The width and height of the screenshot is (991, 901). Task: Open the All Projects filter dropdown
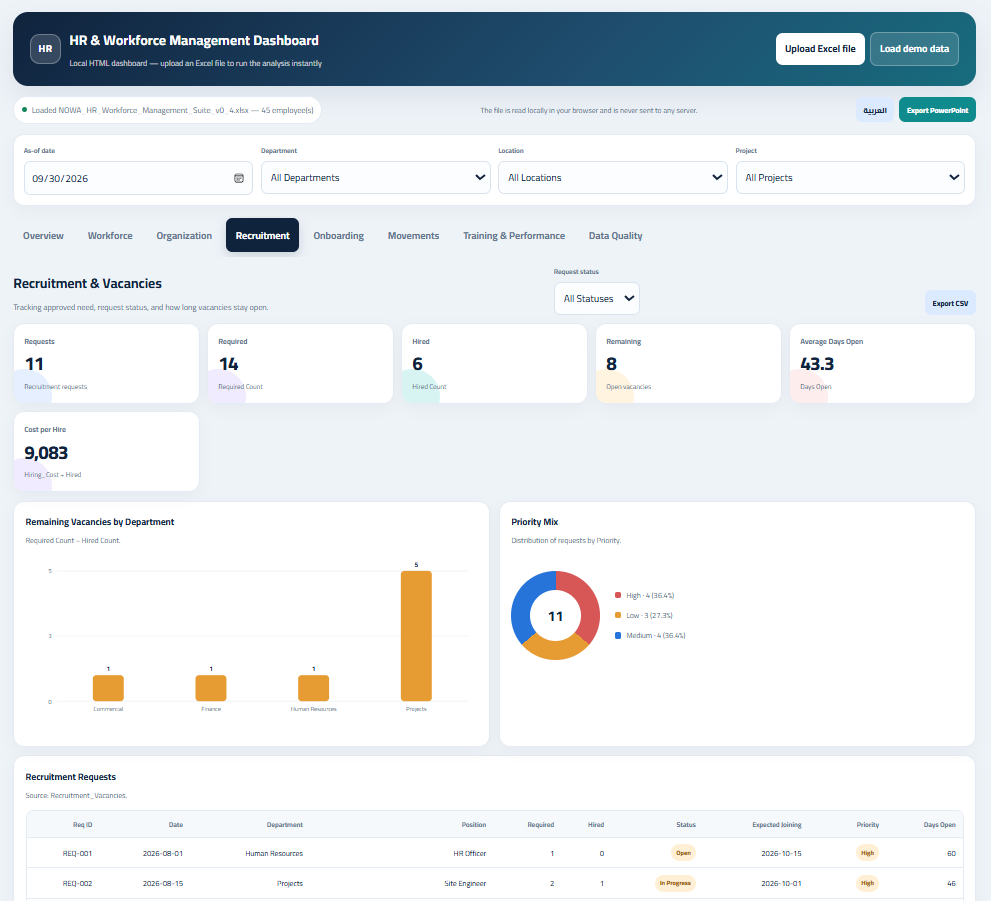pos(850,178)
